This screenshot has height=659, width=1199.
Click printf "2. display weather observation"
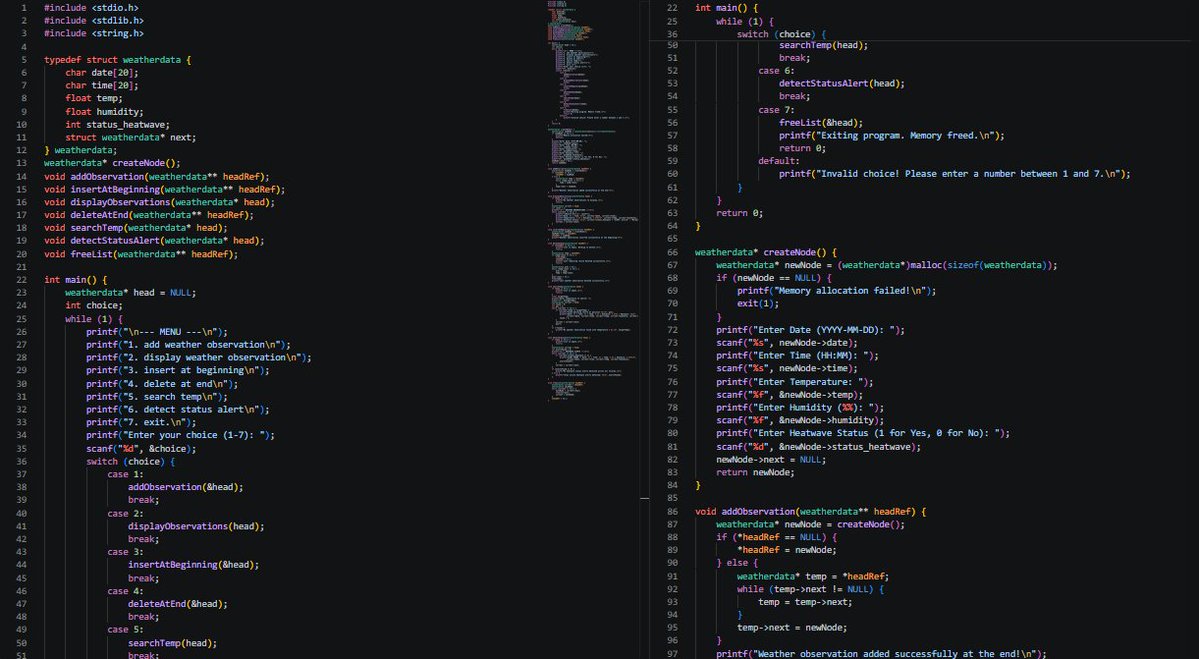coord(199,358)
